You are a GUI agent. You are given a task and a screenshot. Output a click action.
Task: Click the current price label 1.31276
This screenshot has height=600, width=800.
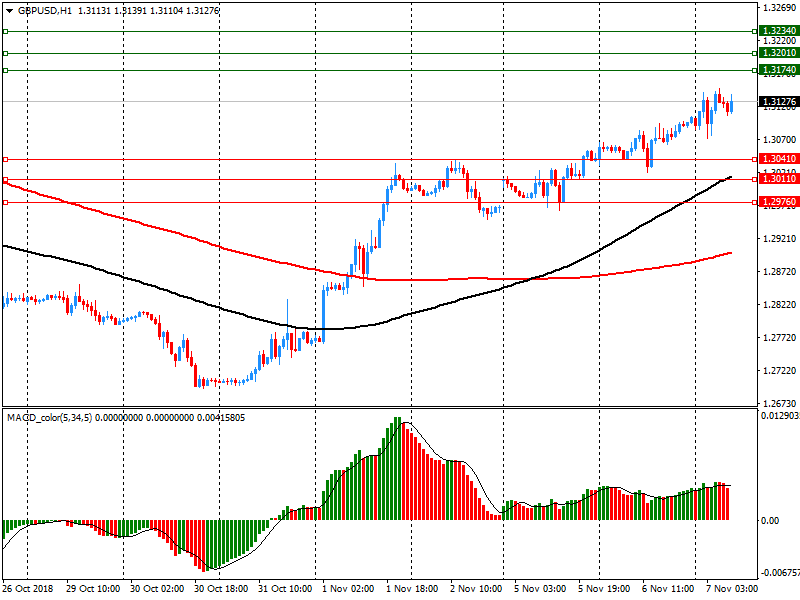[779, 102]
